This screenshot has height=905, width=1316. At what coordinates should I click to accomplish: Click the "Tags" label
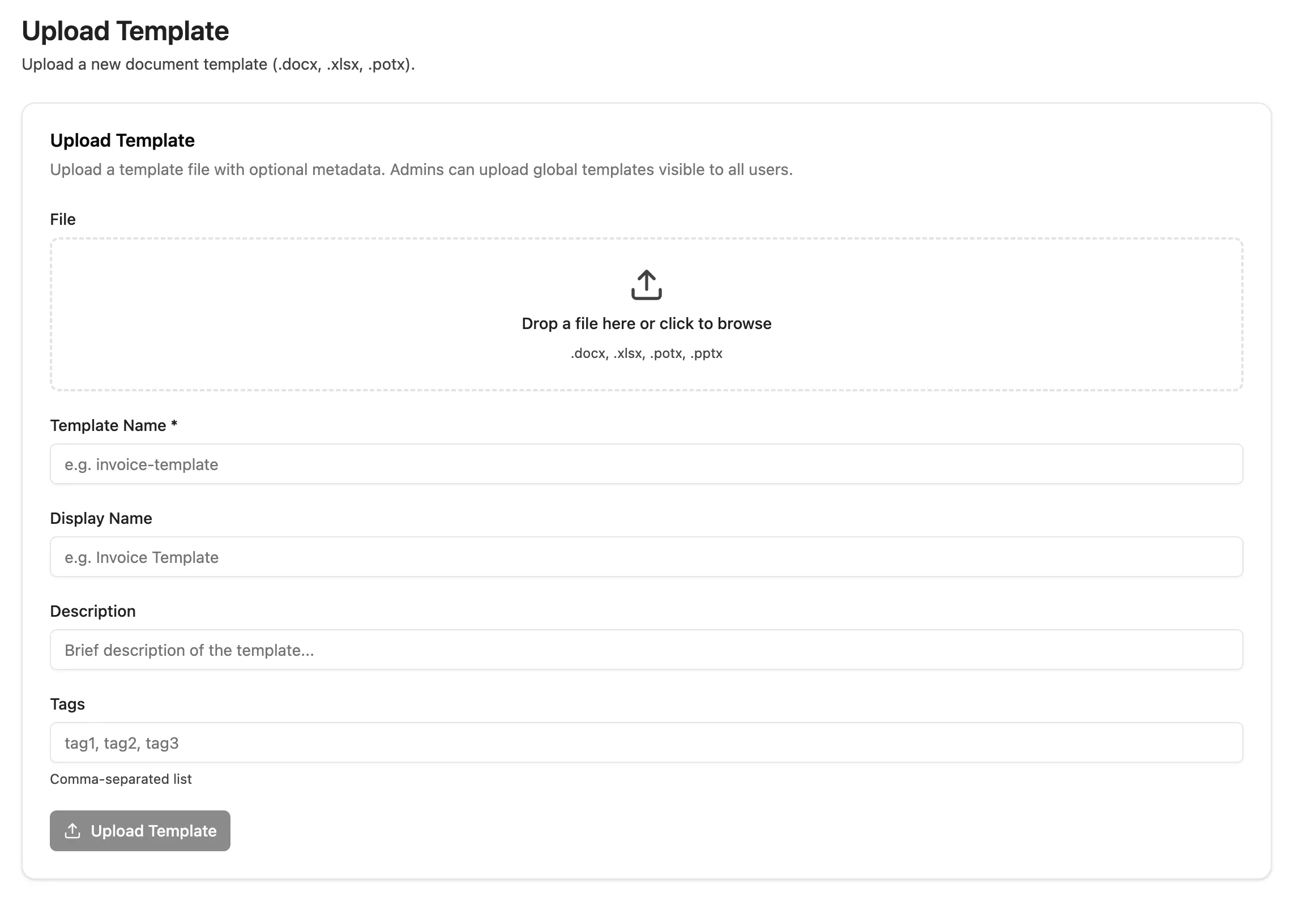pyautogui.click(x=67, y=705)
